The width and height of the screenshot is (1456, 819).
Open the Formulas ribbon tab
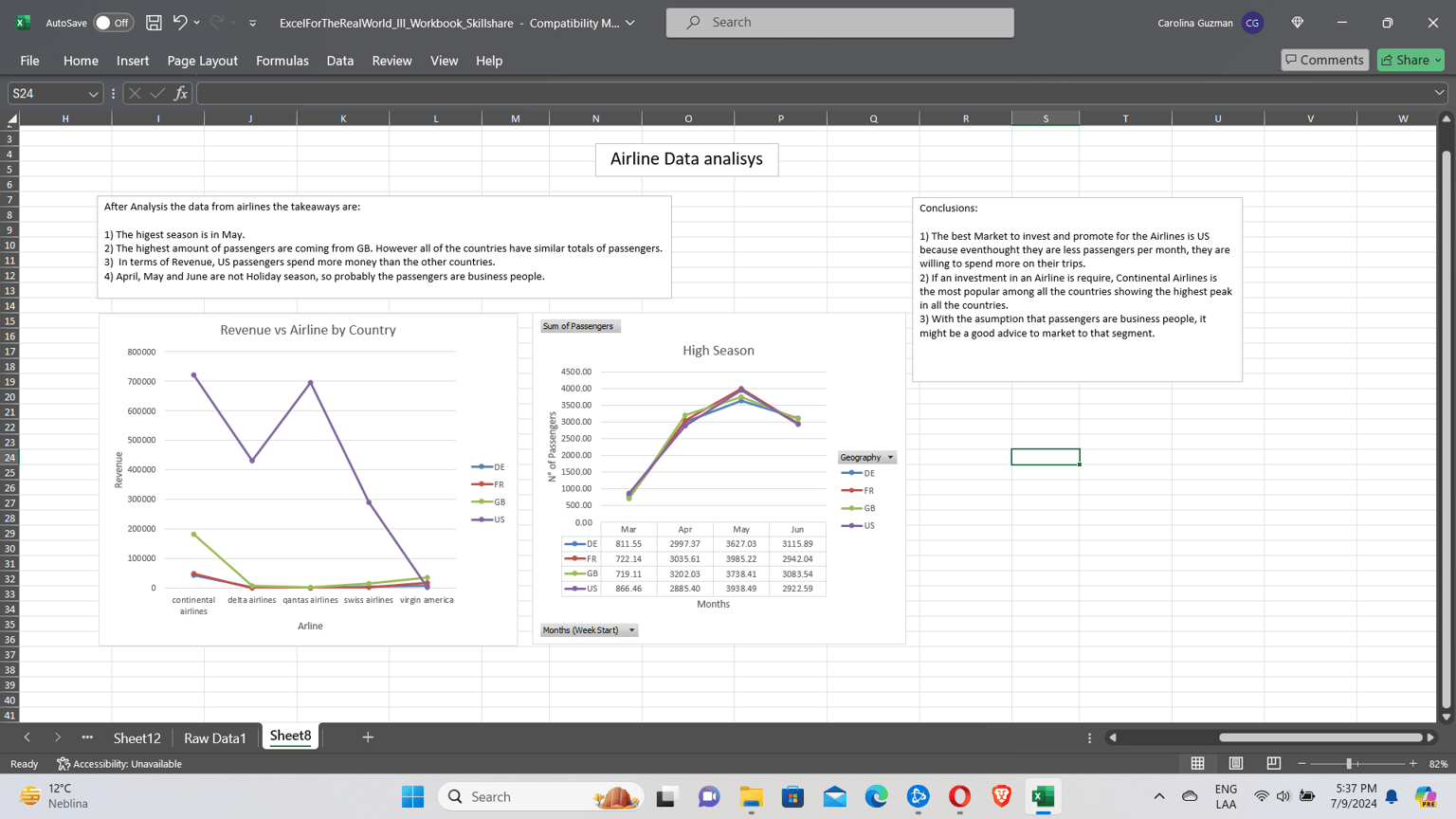coord(282,61)
